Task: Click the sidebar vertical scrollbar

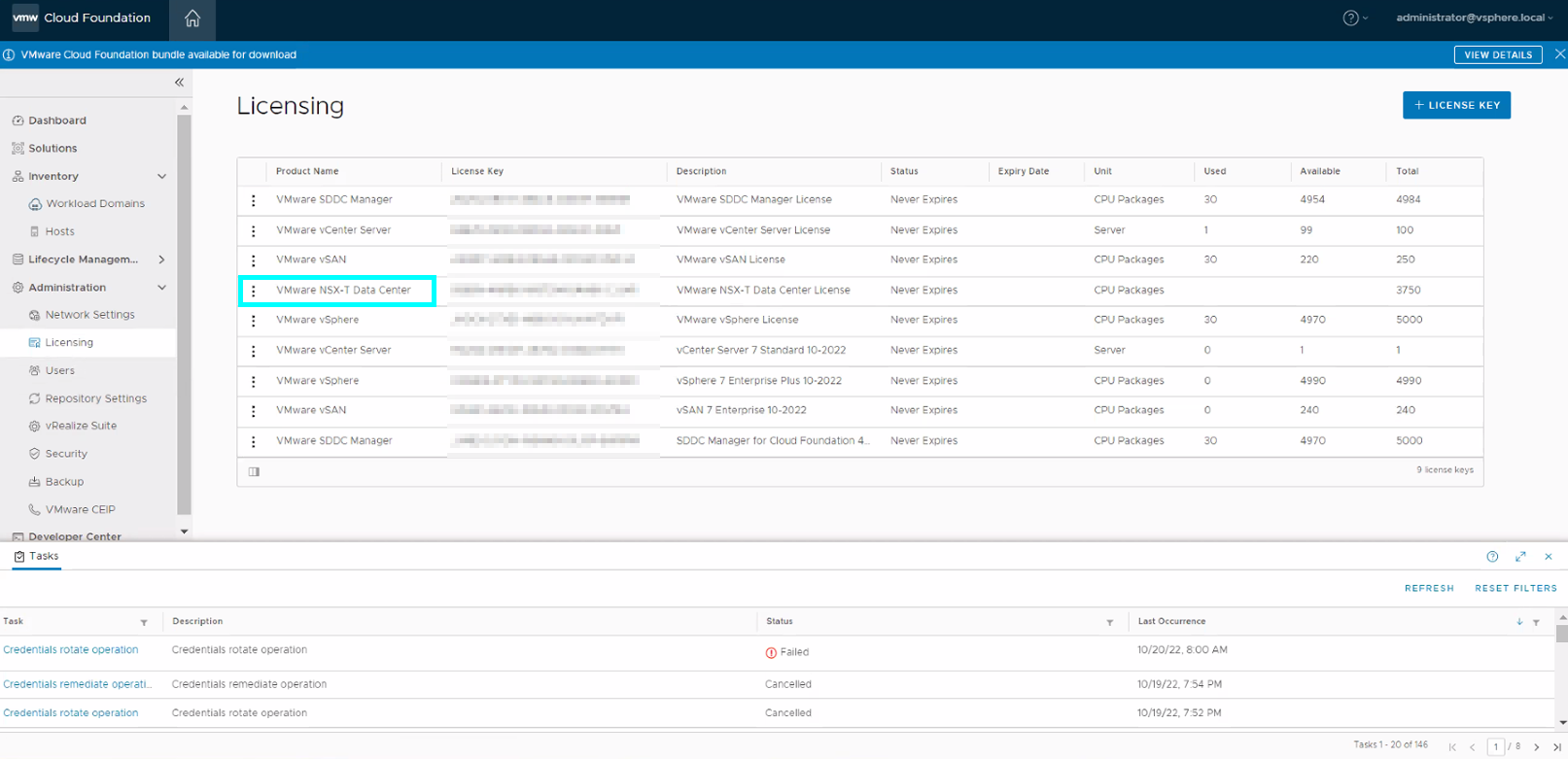Action: pyautogui.click(x=184, y=314)
